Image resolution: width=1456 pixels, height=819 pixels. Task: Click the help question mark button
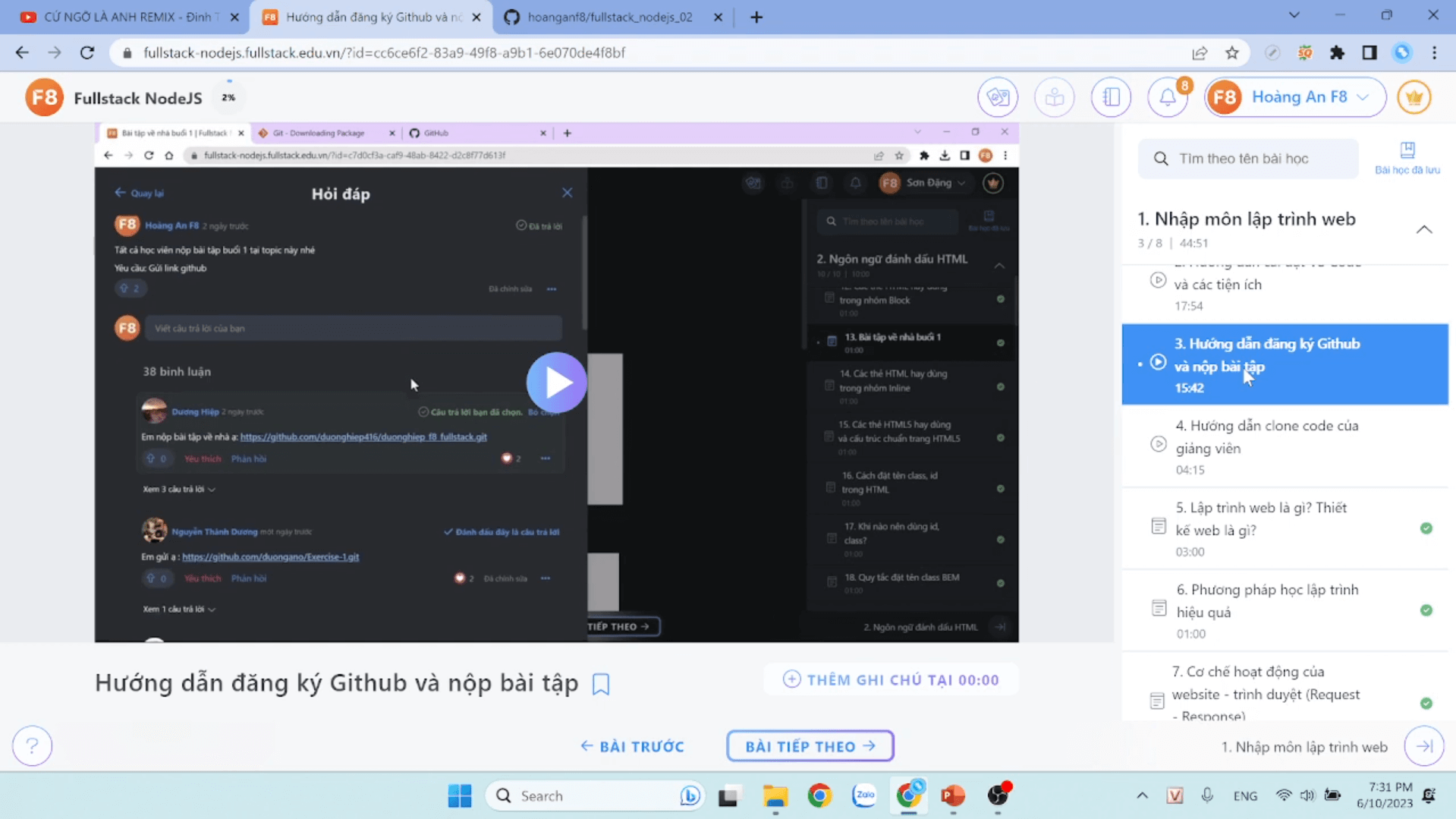pos(32,746)
